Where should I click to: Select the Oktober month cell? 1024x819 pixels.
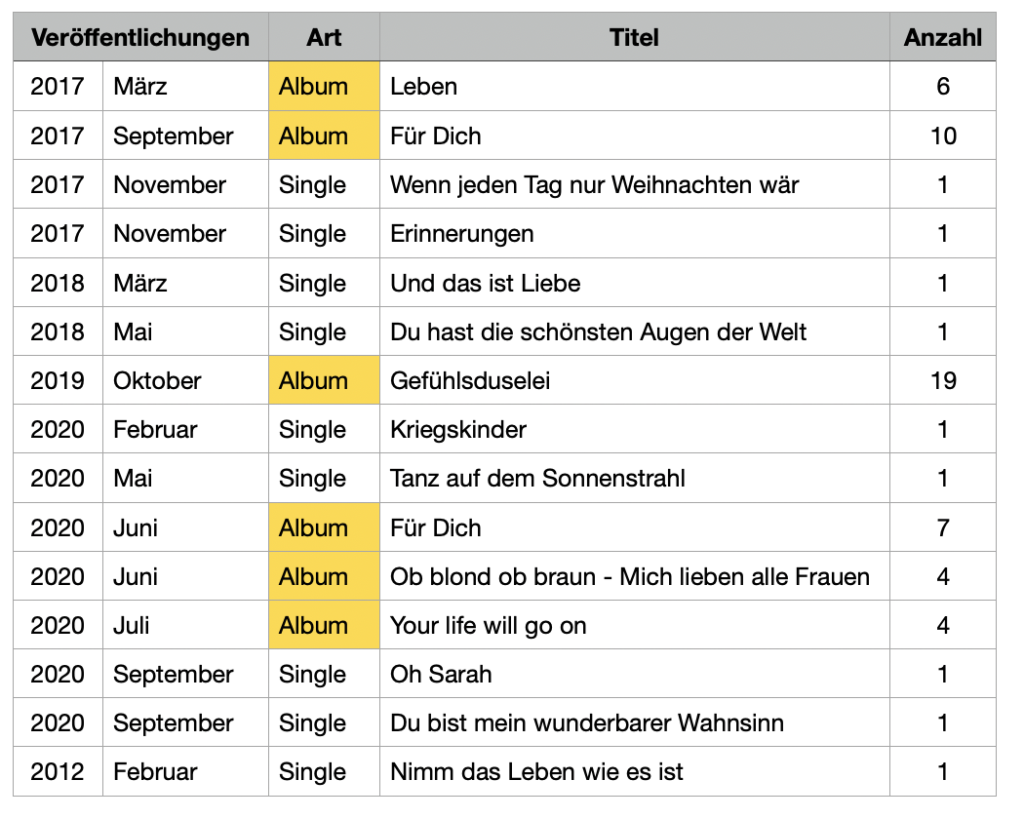(185, 380)
